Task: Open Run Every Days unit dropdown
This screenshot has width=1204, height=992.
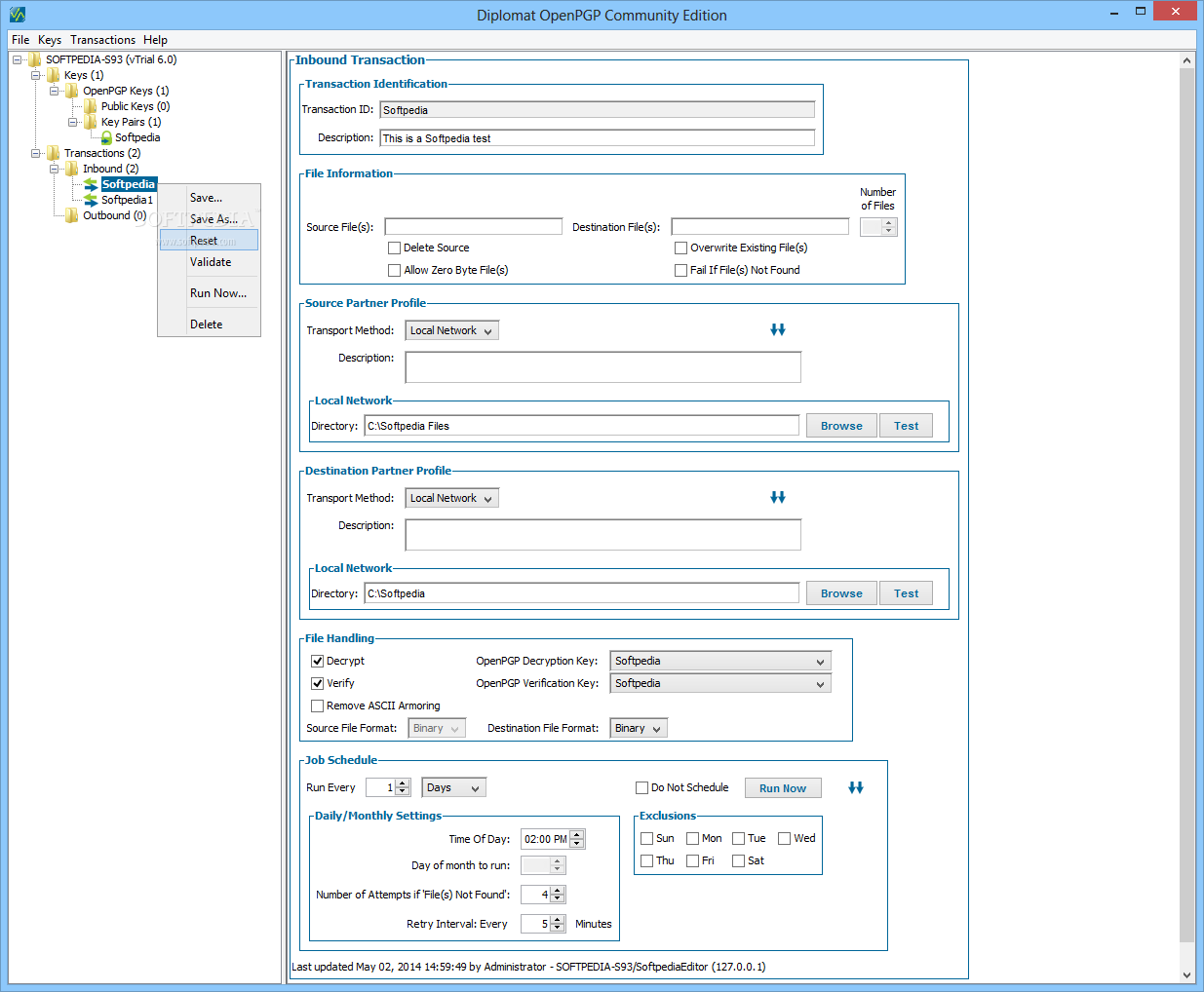Action: (454, 787)
